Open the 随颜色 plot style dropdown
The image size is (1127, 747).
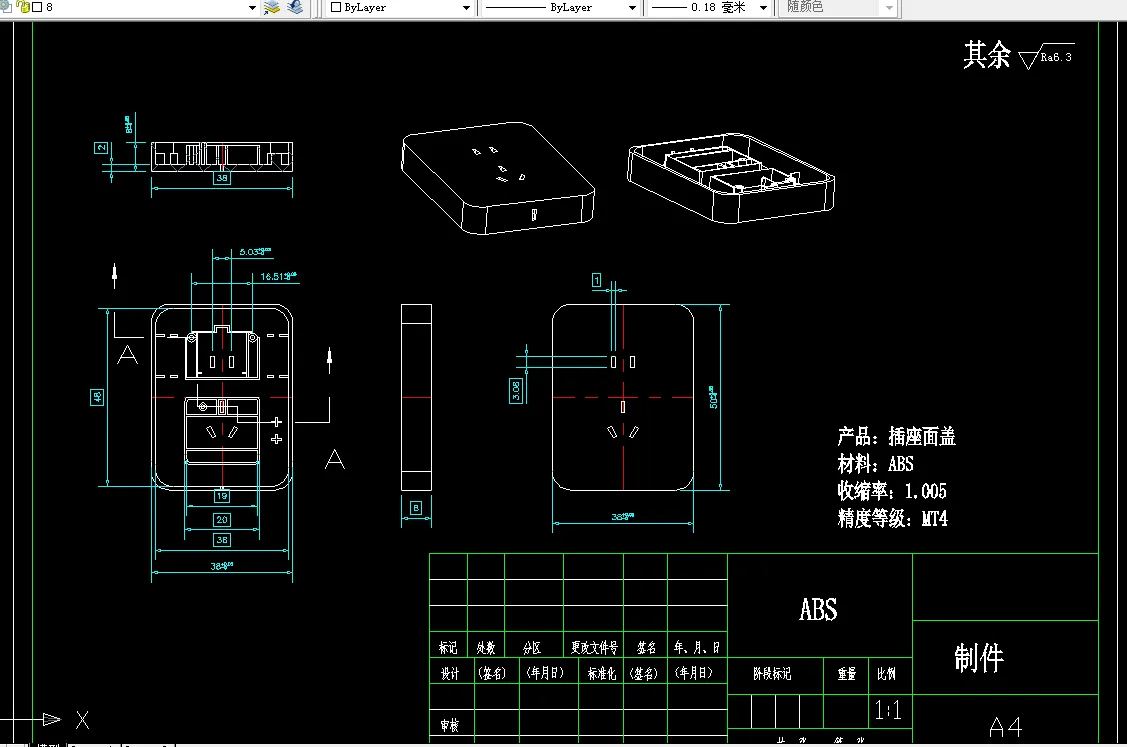889,8
